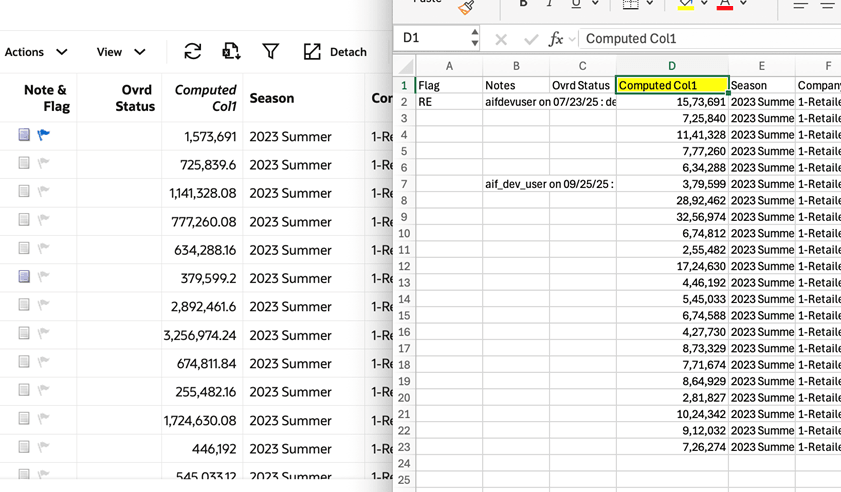841x492 pixels.
Task: Confirm entry with the checkmark icon
Action: click(x=531, y=39)
